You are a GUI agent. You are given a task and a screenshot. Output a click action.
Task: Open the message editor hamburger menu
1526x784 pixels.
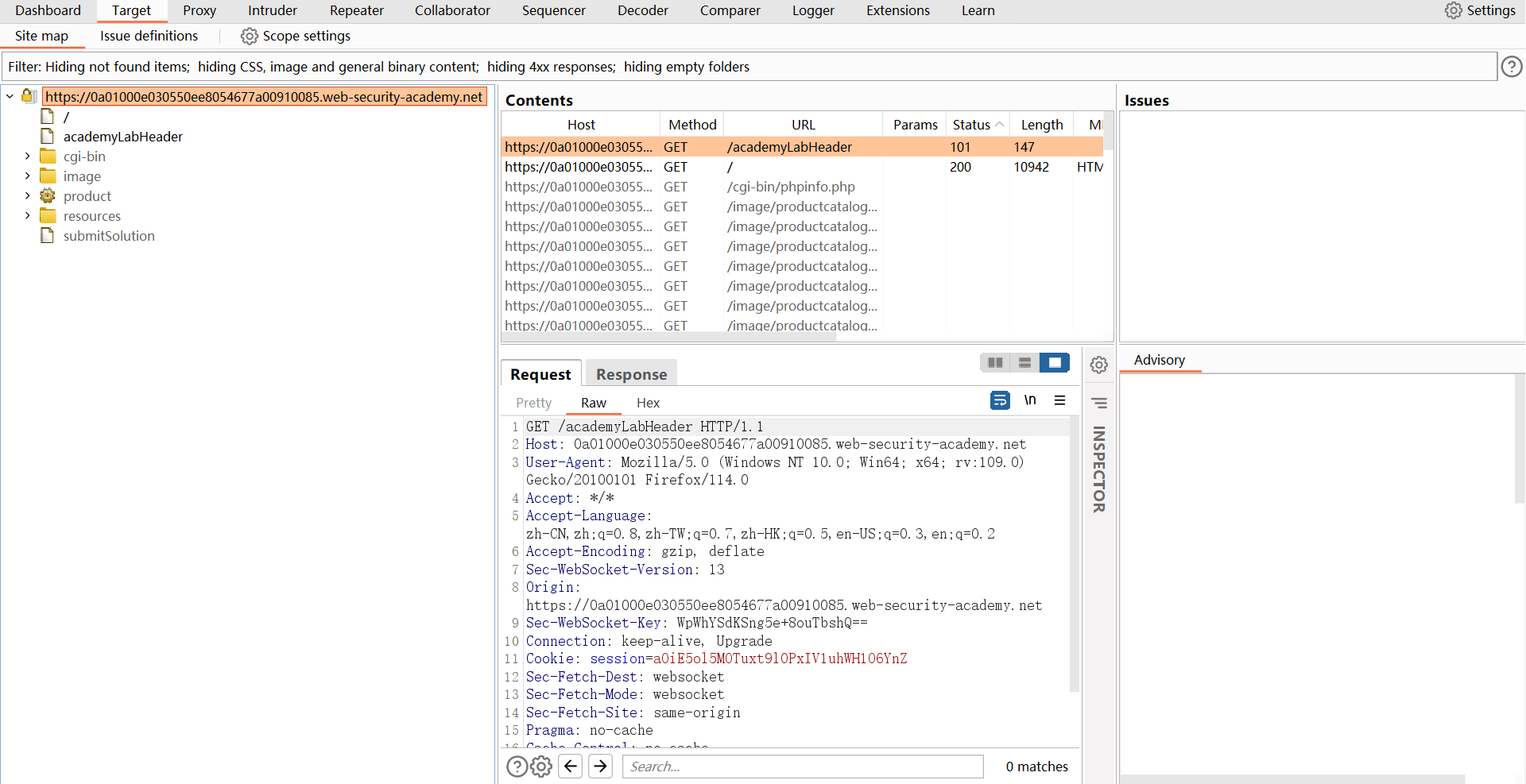[x=1059, y=400]
